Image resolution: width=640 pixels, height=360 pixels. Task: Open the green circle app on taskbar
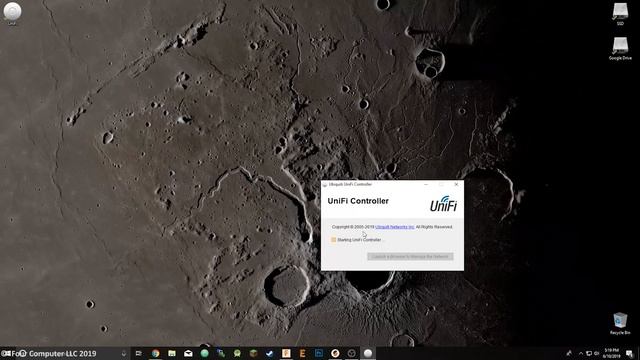204,353
